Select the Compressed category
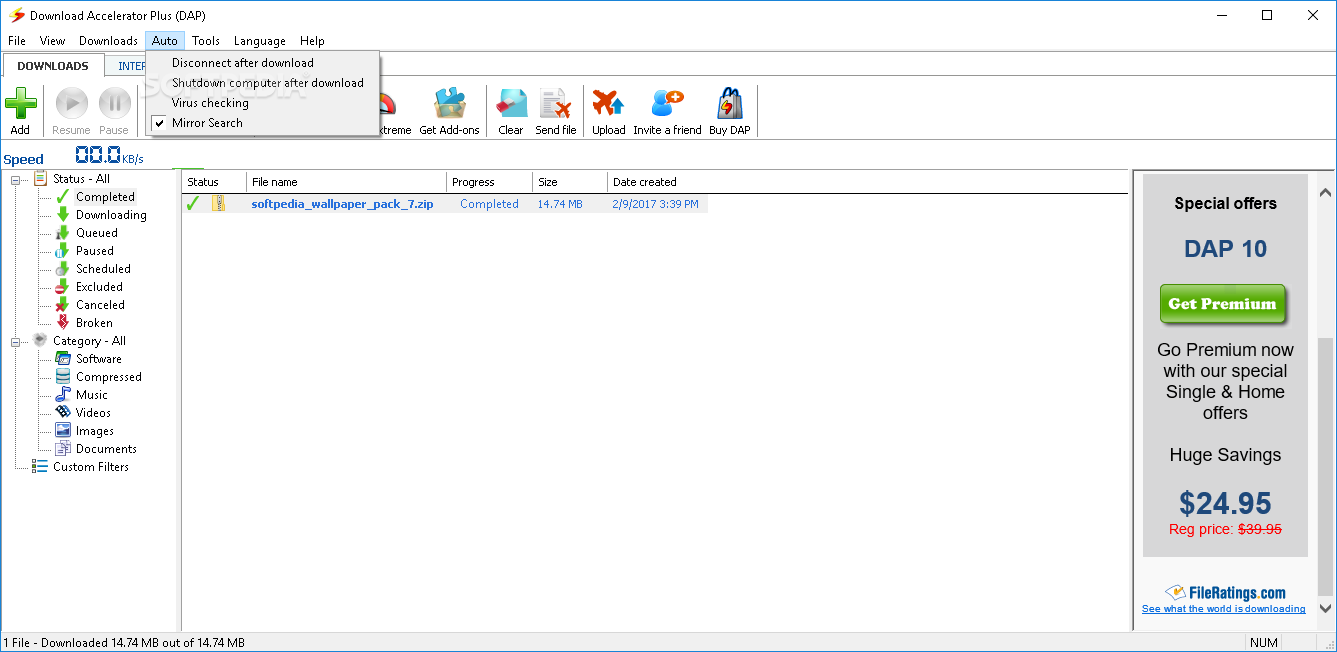1337x652 pixels. pos(109,377)
